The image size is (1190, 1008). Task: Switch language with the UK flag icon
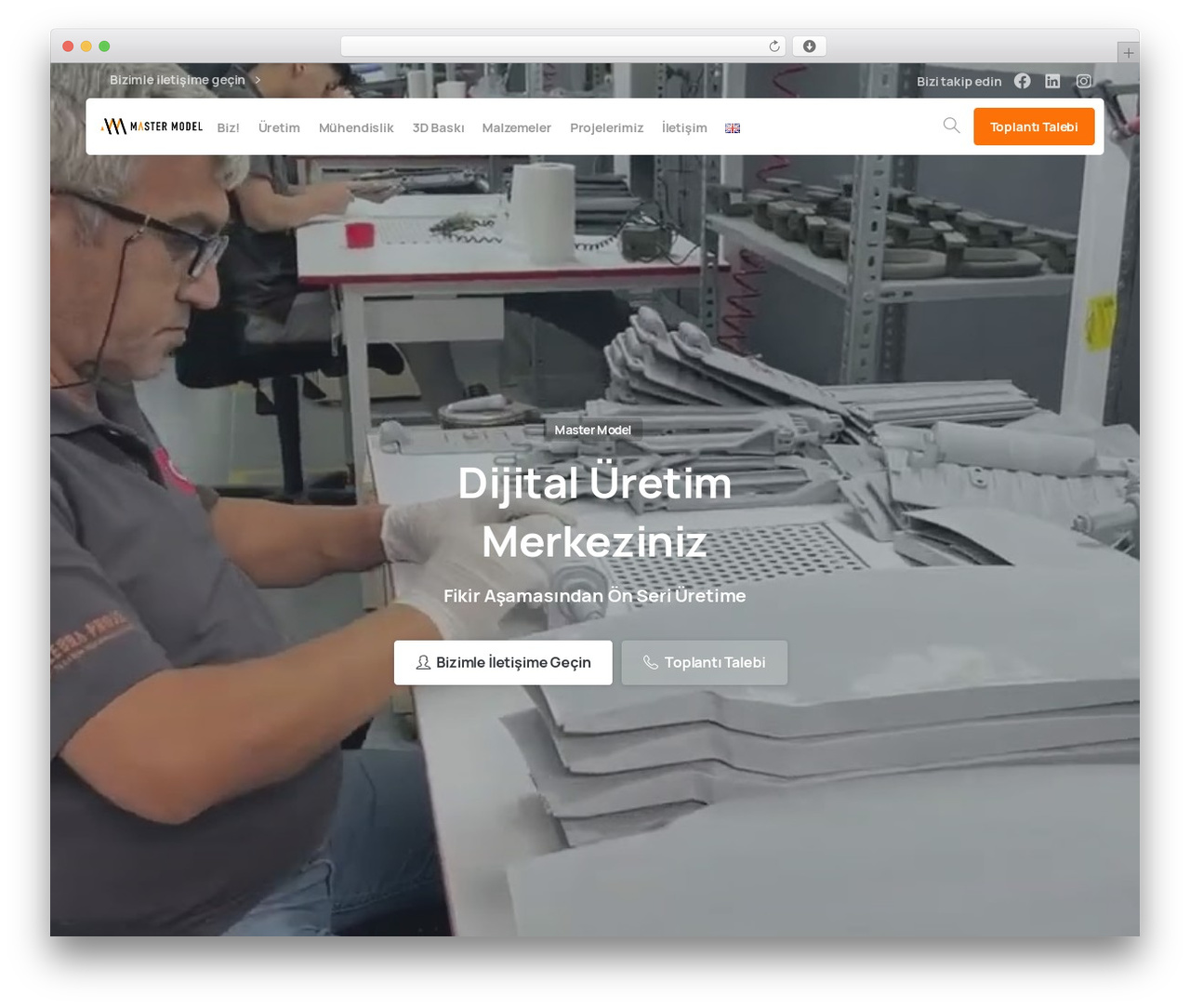(x=733, y=128)
